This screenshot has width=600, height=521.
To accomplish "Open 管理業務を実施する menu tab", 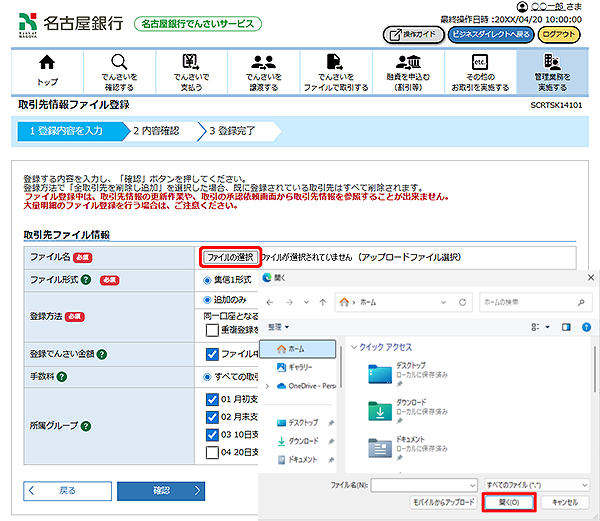I will (548, 70).
